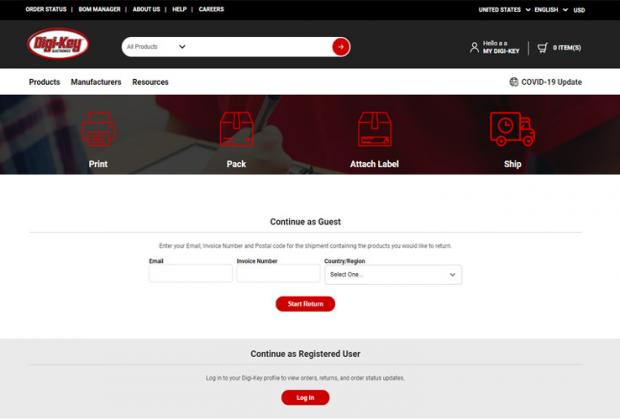
Task: Click the Continue as Guest heading
Action: tap(305, 221)
